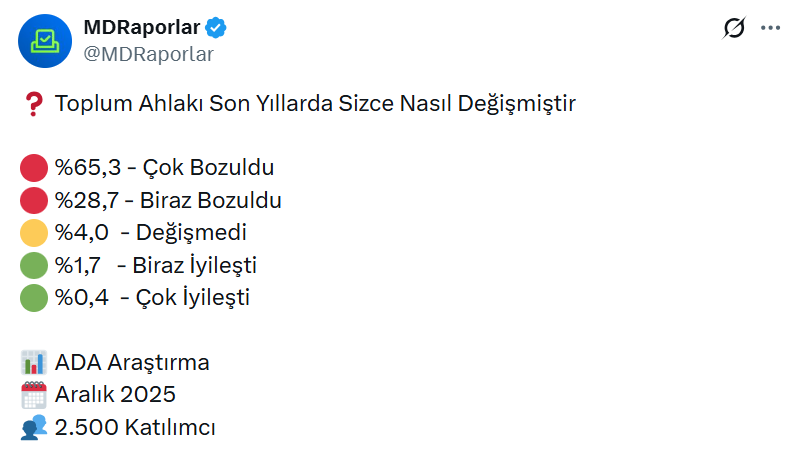The height and width of the screenshot is (460, 795).
Task: Click the "%65,3 - Çok Bozuldu" line
Action: (x=164, y=168)
